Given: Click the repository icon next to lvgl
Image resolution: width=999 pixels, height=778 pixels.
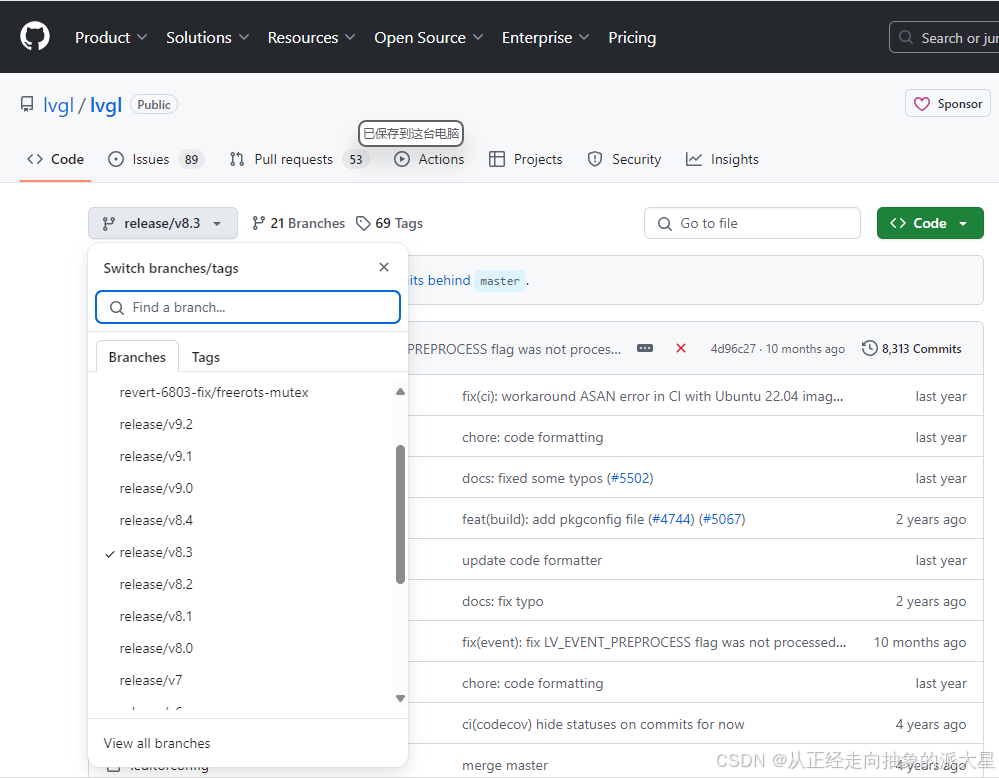Looking at the screenshot, I should (27, 104).
